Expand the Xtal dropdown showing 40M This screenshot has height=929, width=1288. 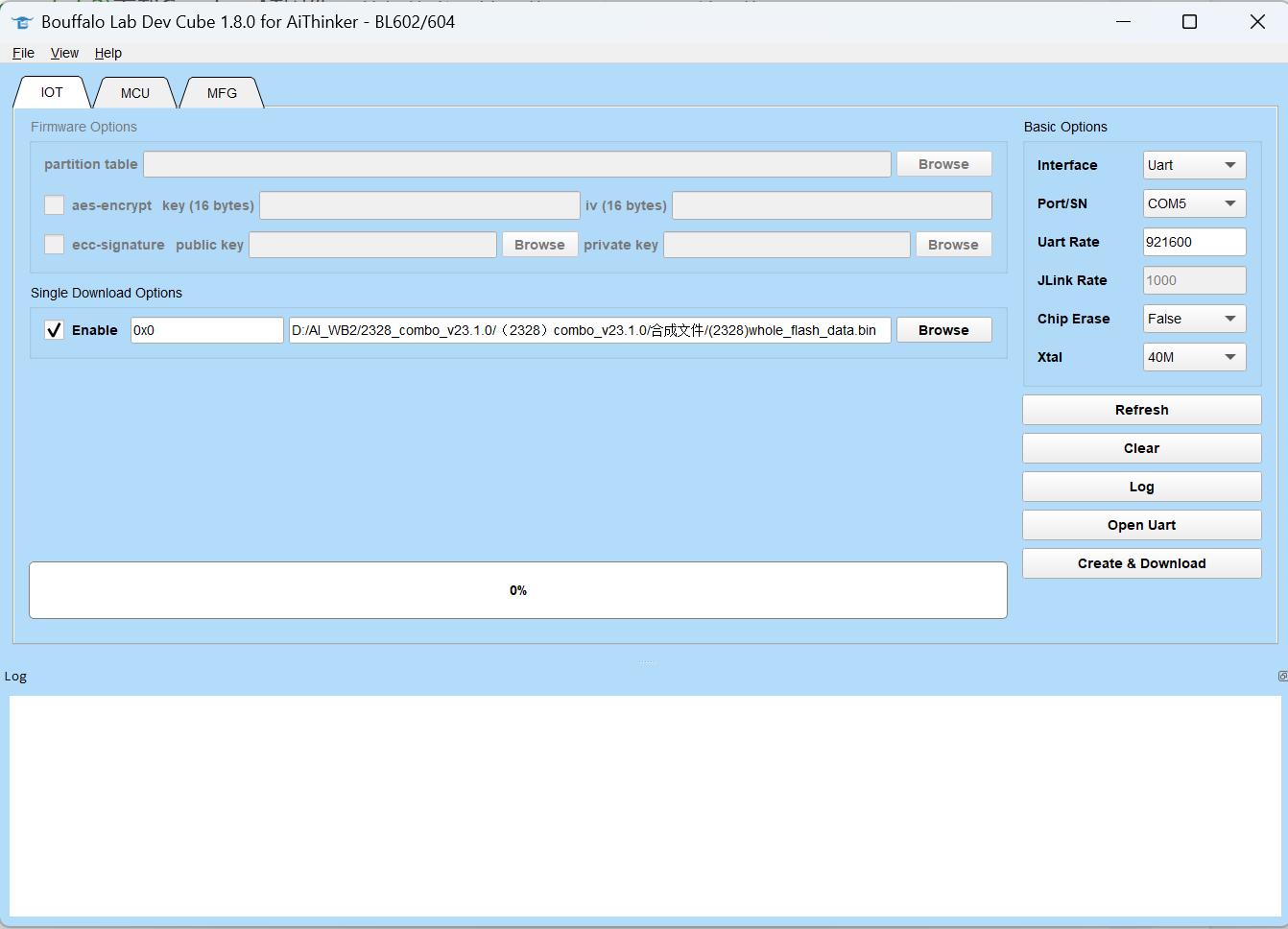coord(1194,357)
